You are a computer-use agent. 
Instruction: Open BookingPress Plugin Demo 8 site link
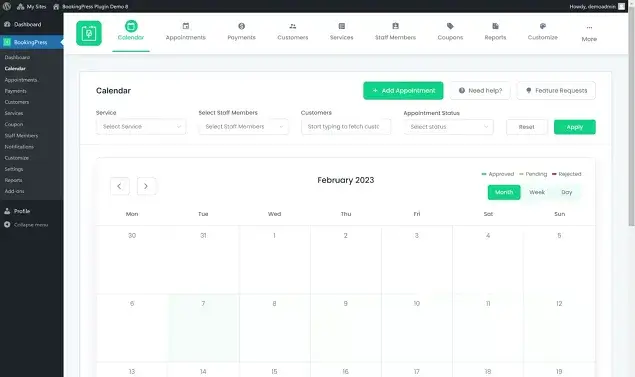pyautogui.click(x=91, y=6)
